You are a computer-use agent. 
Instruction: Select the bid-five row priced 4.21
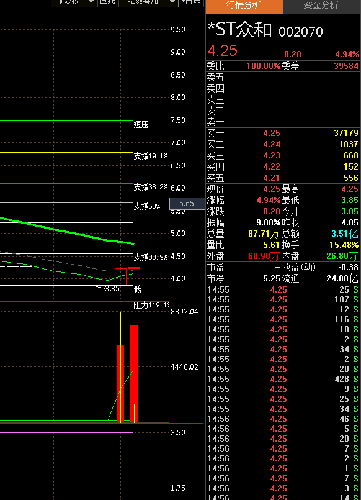pyautogui.click(x=283, y=178)
